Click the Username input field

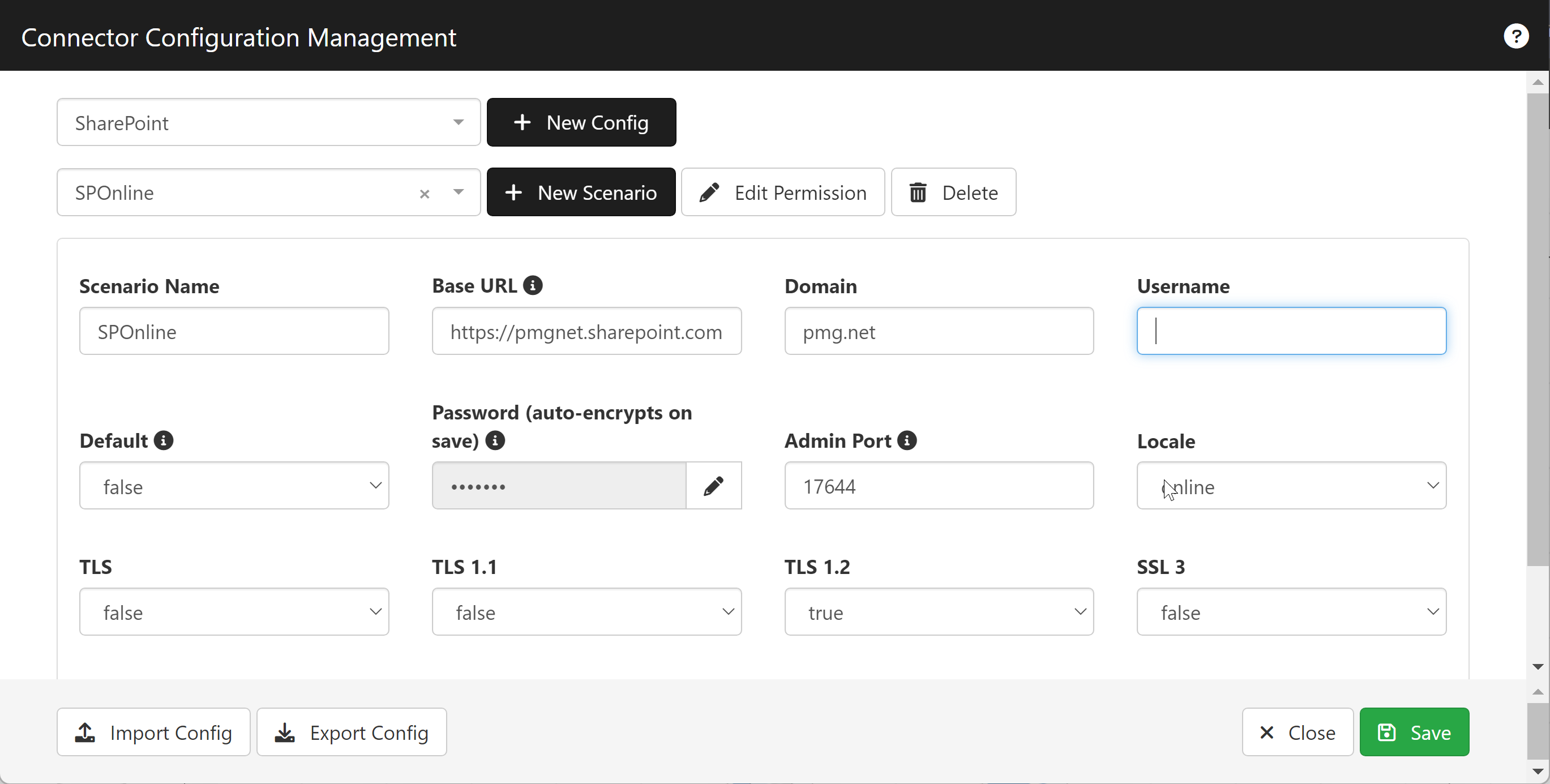click(x=1291, y=331)
